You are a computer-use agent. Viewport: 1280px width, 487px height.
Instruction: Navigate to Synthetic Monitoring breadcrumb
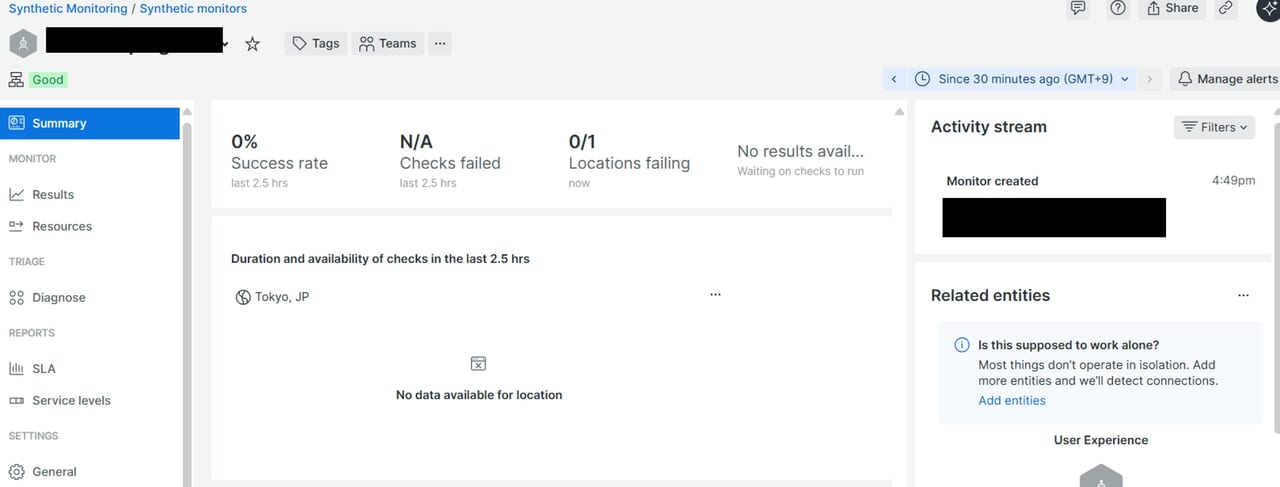click(68, 8)
